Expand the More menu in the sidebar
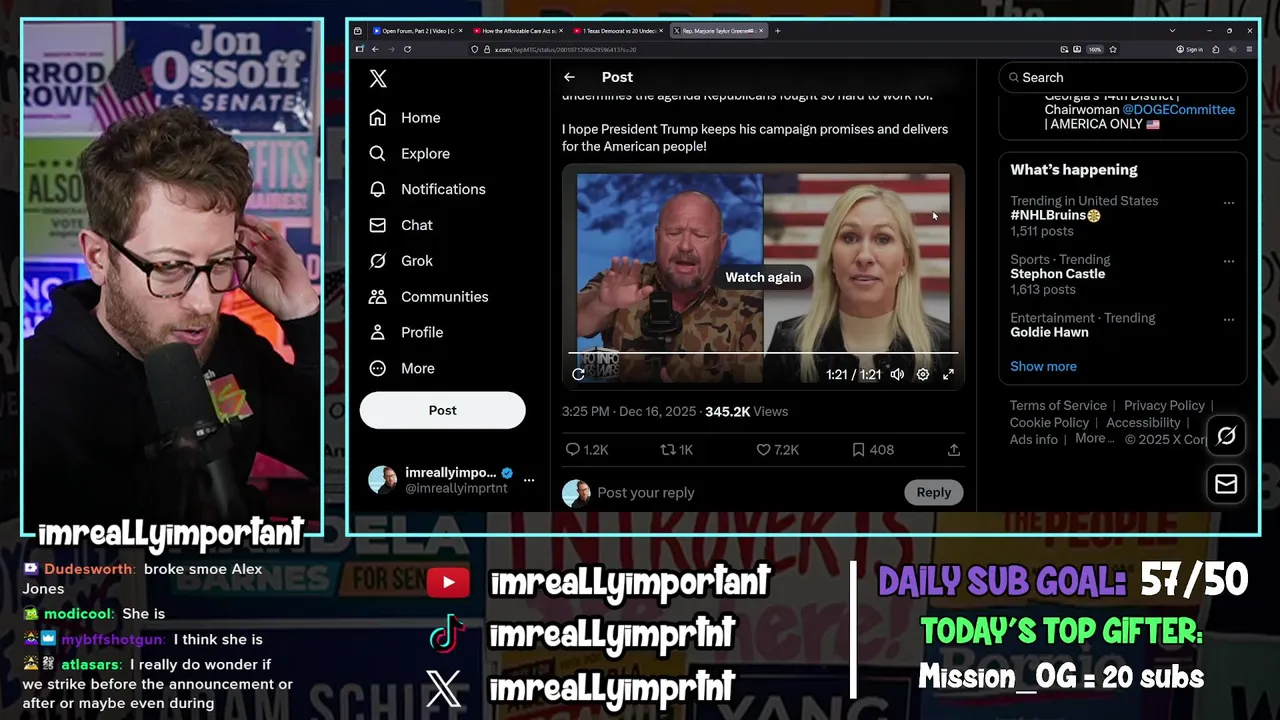Screen dimensions: 1280x720 tap(402, 368)
